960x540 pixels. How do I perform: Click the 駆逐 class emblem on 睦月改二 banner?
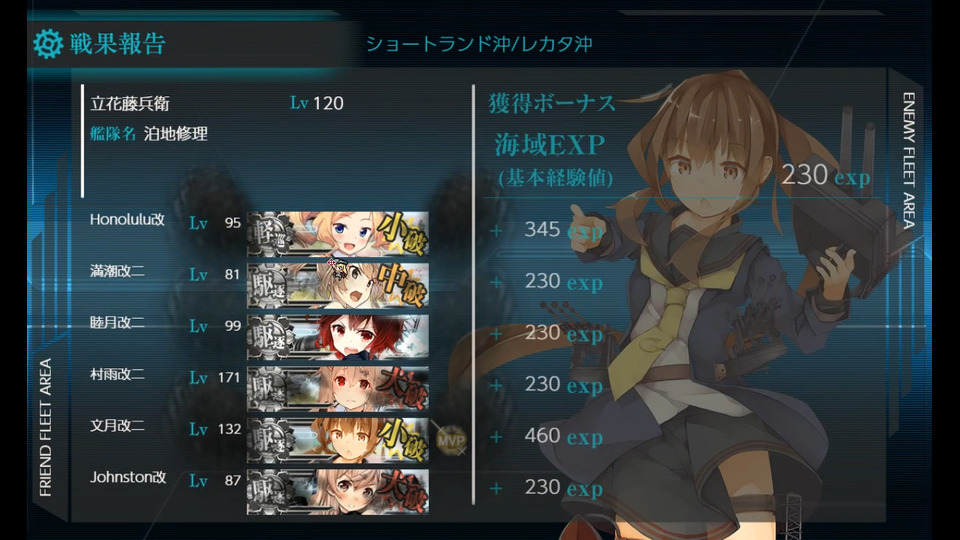pos(269,337)
